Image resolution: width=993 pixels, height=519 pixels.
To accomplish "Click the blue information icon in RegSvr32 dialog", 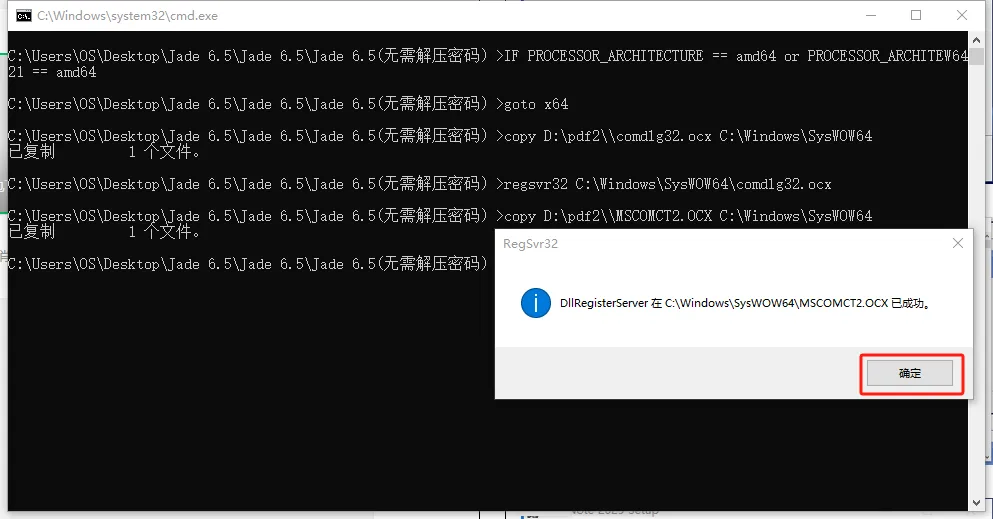I will 535,303.
